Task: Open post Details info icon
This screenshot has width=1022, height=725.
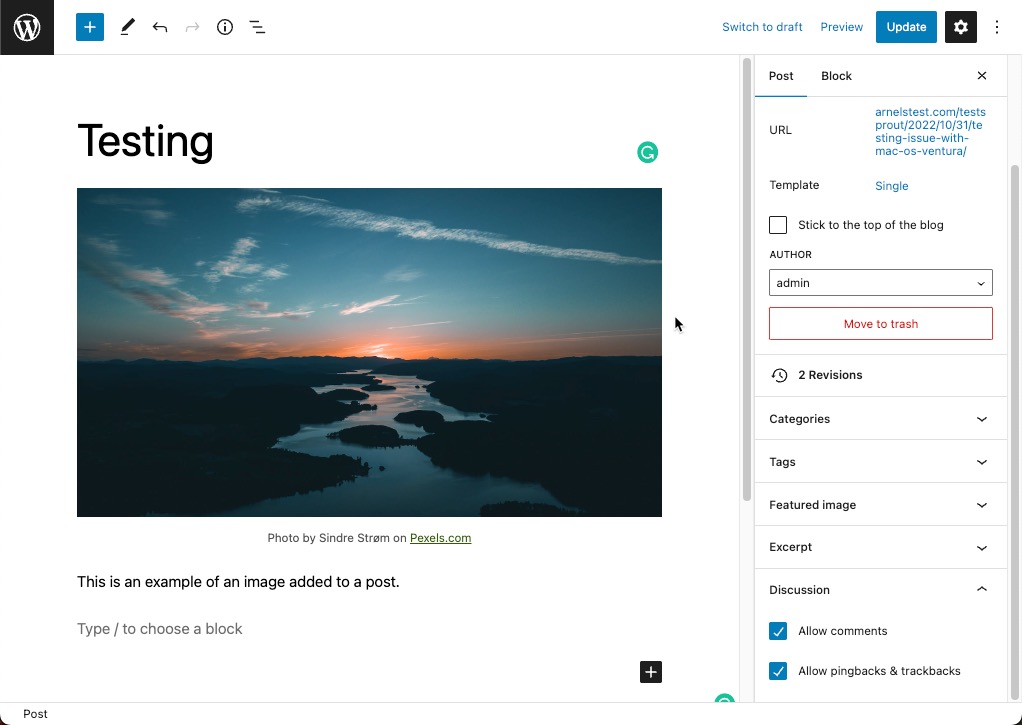Action: (x=225, y=27)
